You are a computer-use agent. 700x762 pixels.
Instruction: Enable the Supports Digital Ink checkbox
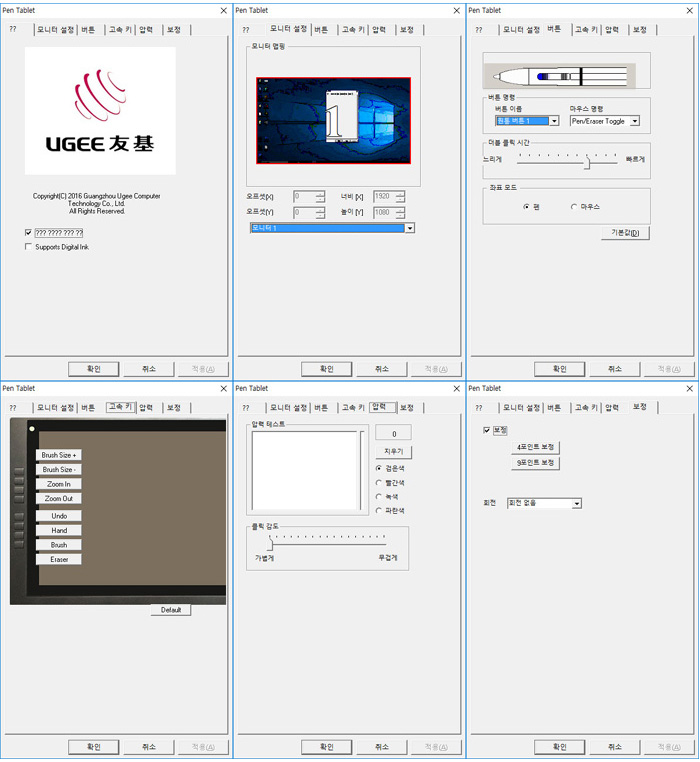pyautogui.click(x=28, y=247)
